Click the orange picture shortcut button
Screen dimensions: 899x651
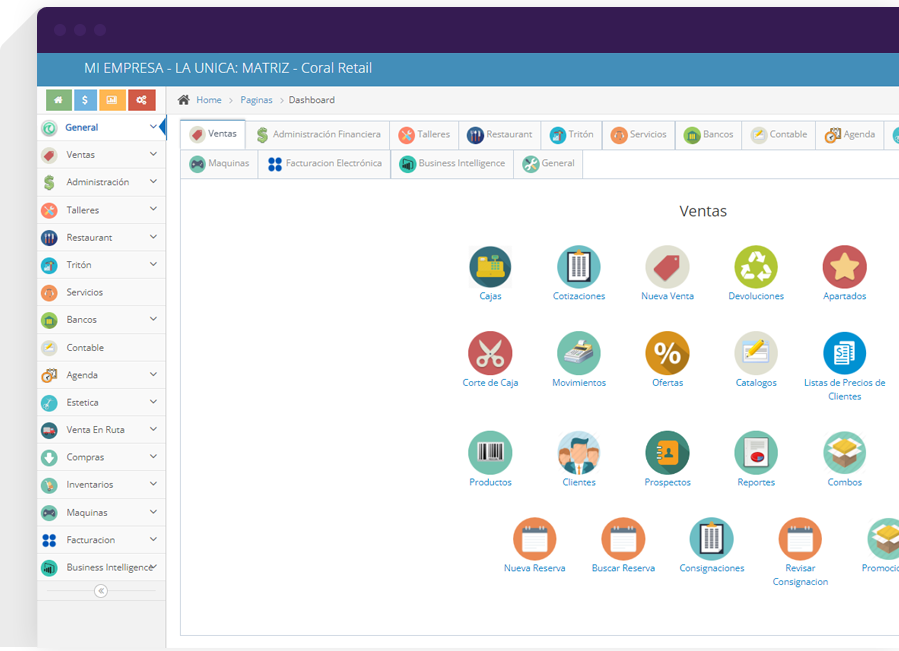(112, 100)
